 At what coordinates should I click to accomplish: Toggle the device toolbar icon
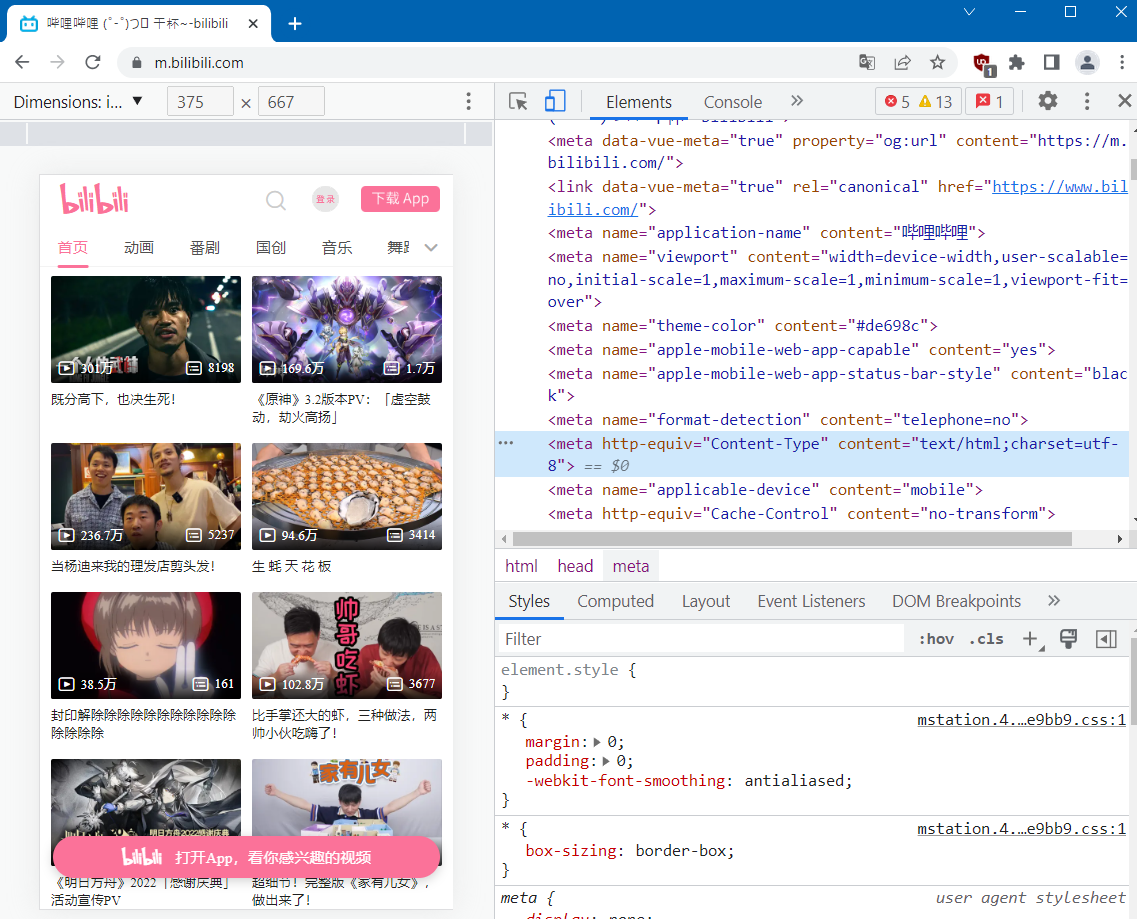pyautogui.click(x=555, y=101)
